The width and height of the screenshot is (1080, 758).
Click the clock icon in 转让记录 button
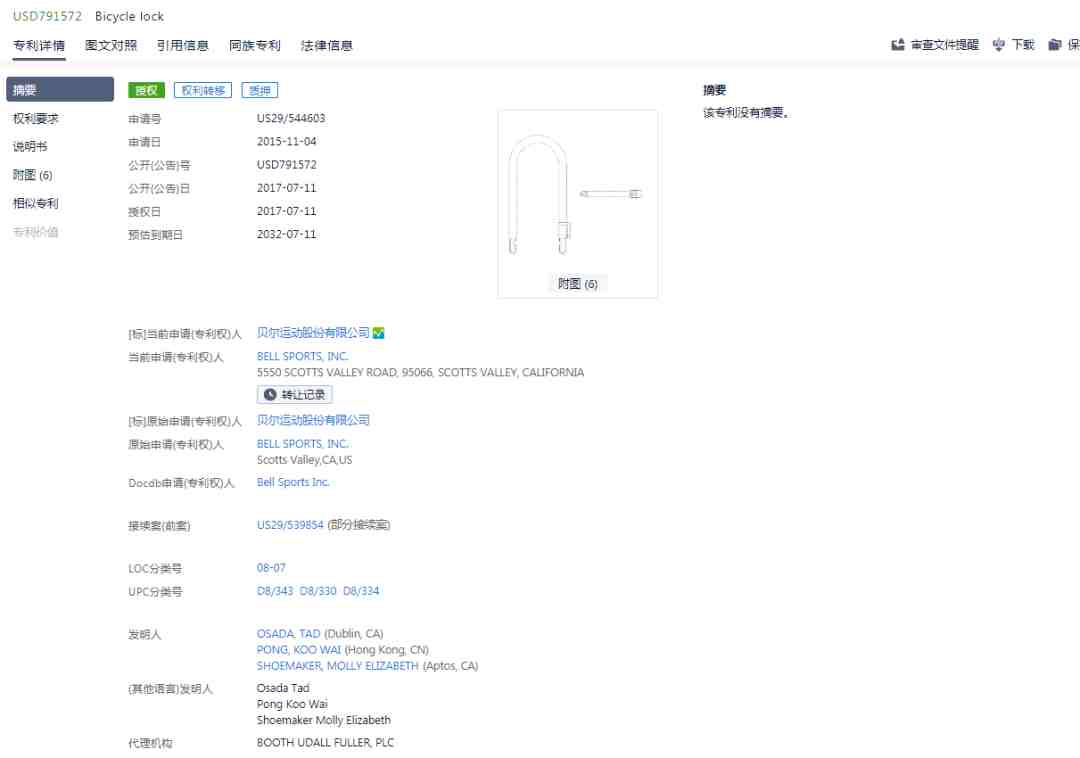click(x=270, y=394)
